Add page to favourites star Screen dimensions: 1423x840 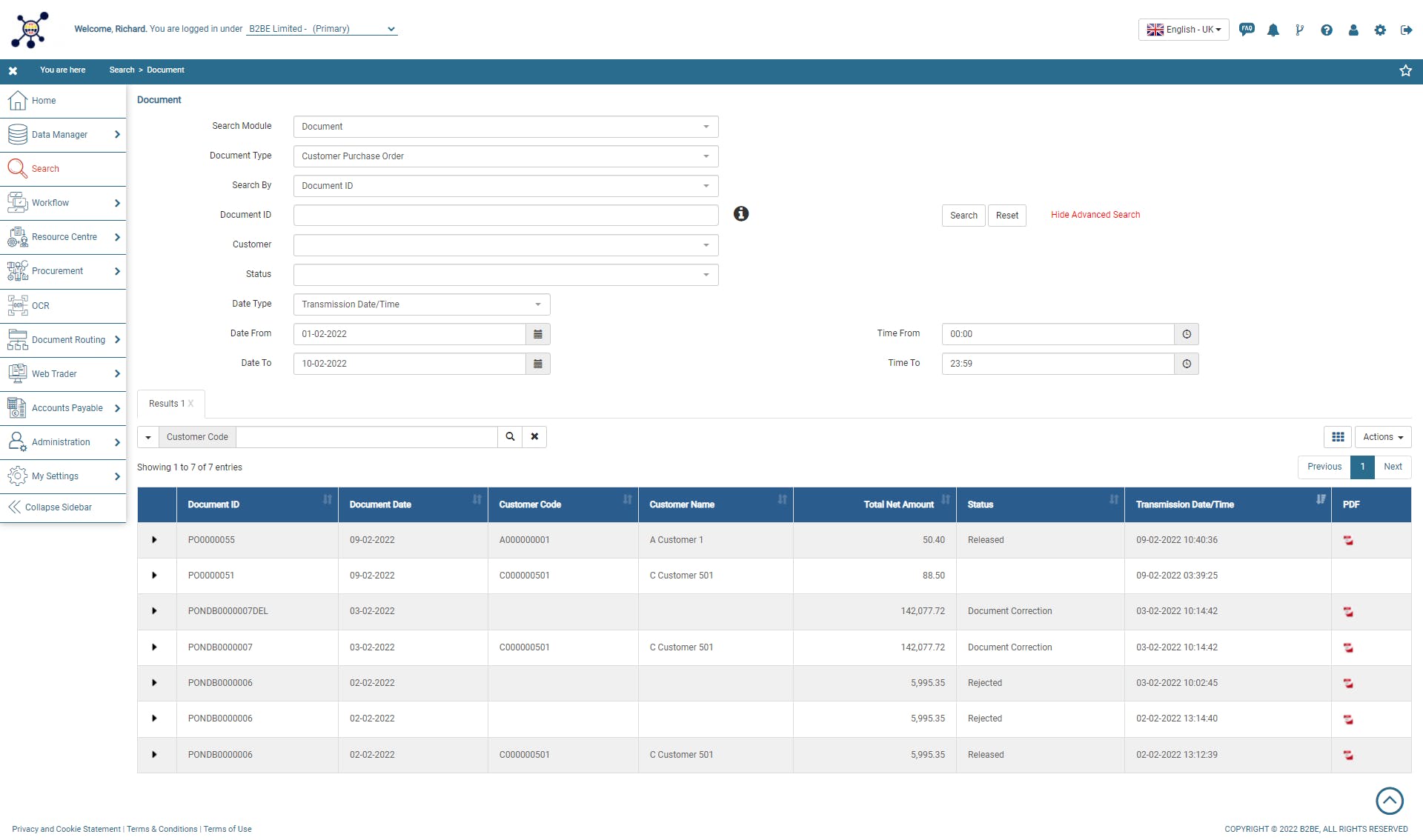click(1405, 70)
